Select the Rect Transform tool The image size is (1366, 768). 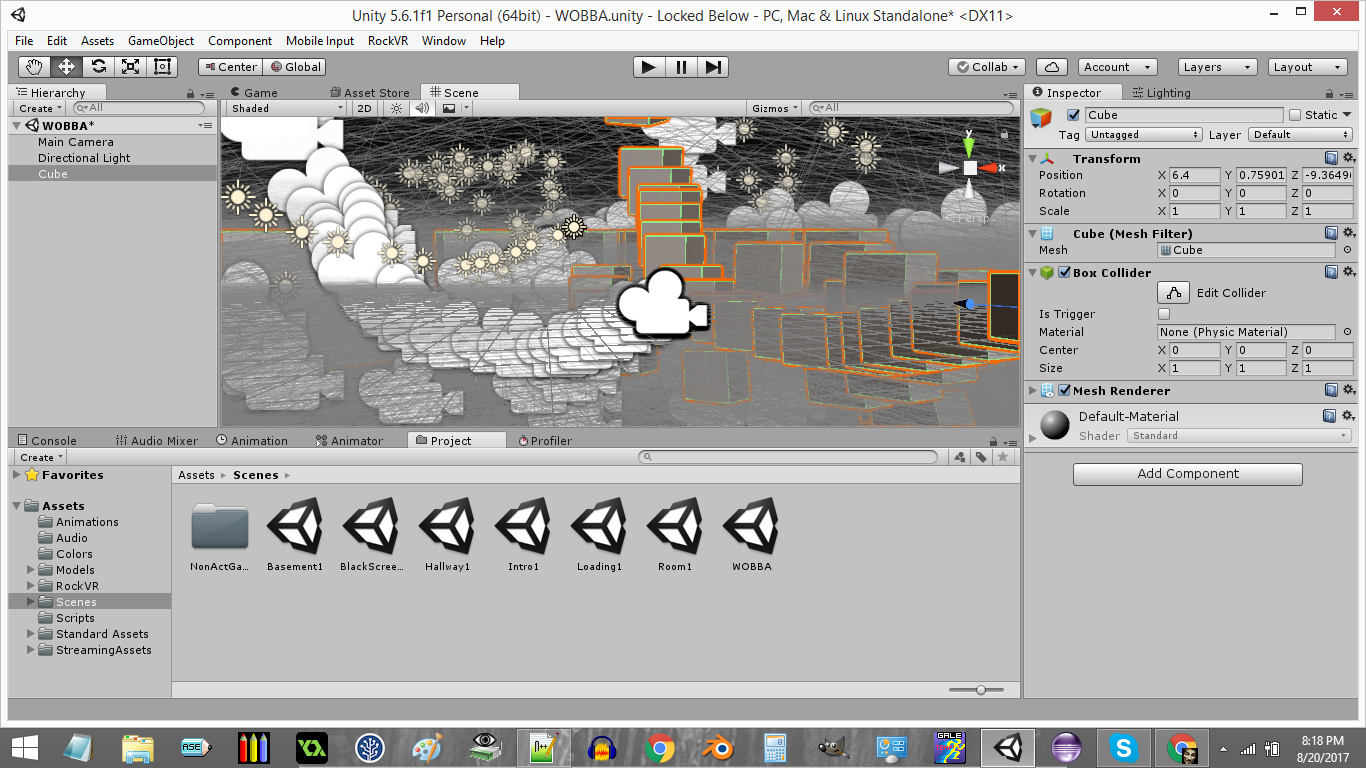(x=162, y=67)
